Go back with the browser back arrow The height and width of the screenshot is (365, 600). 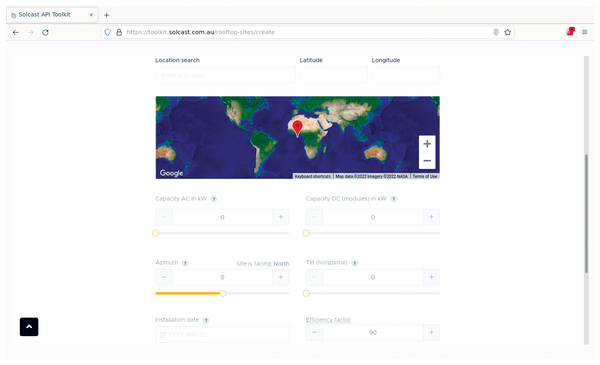16,33
